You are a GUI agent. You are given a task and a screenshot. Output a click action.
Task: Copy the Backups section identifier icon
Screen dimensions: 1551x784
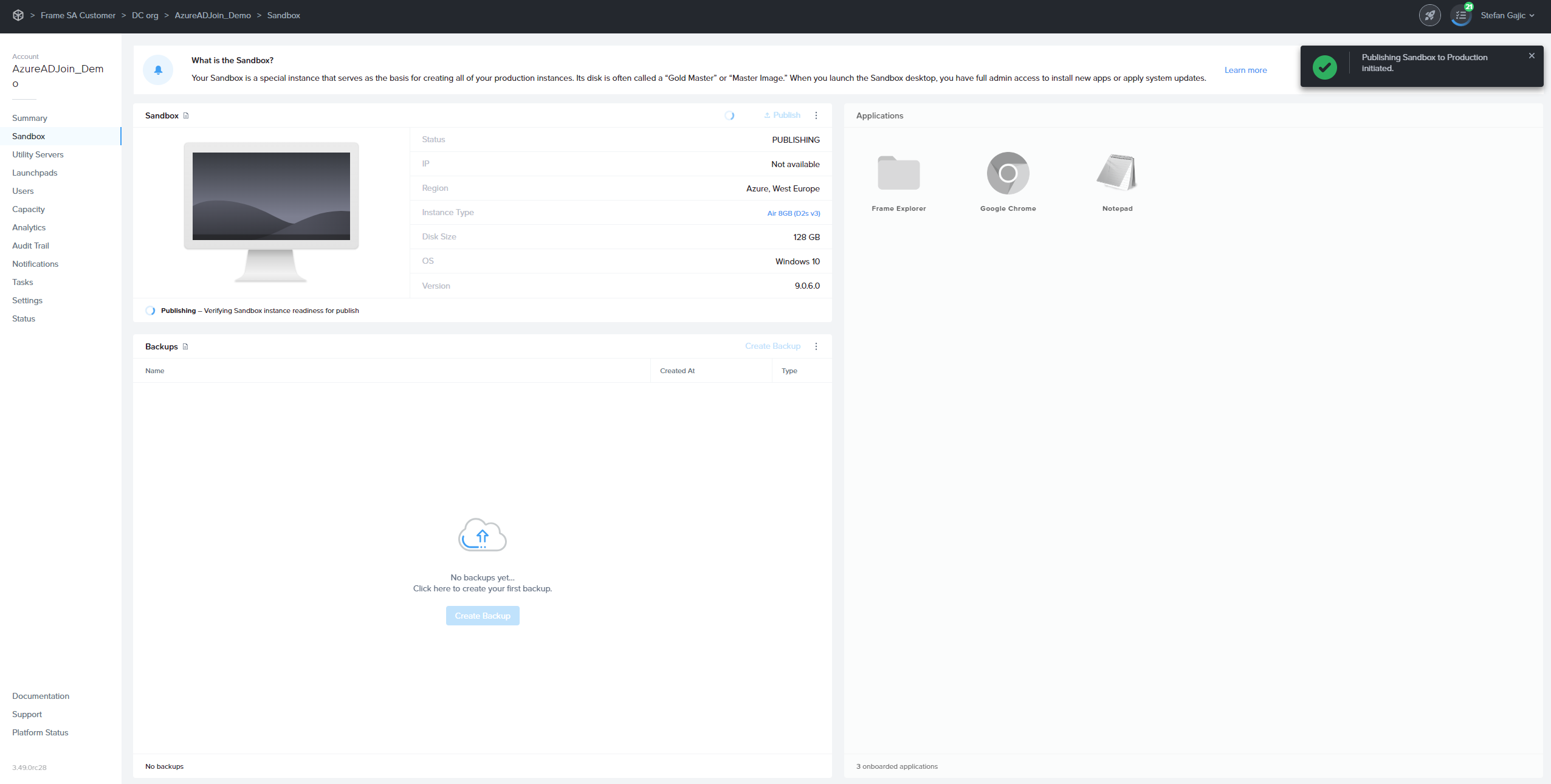(186, 346)
